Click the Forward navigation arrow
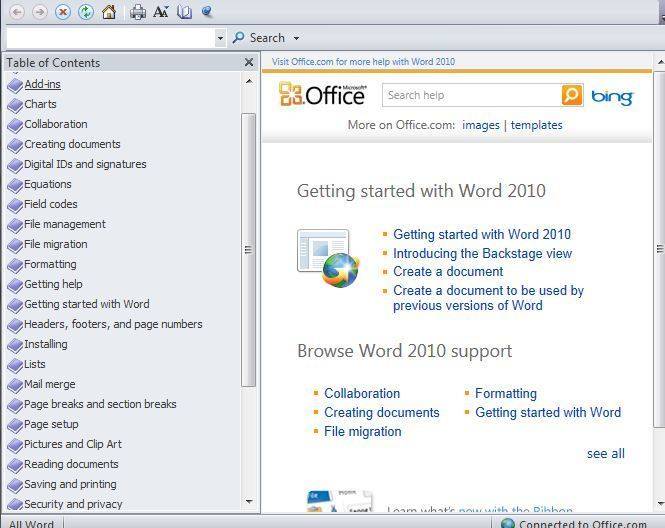 (x=40, y=12)
